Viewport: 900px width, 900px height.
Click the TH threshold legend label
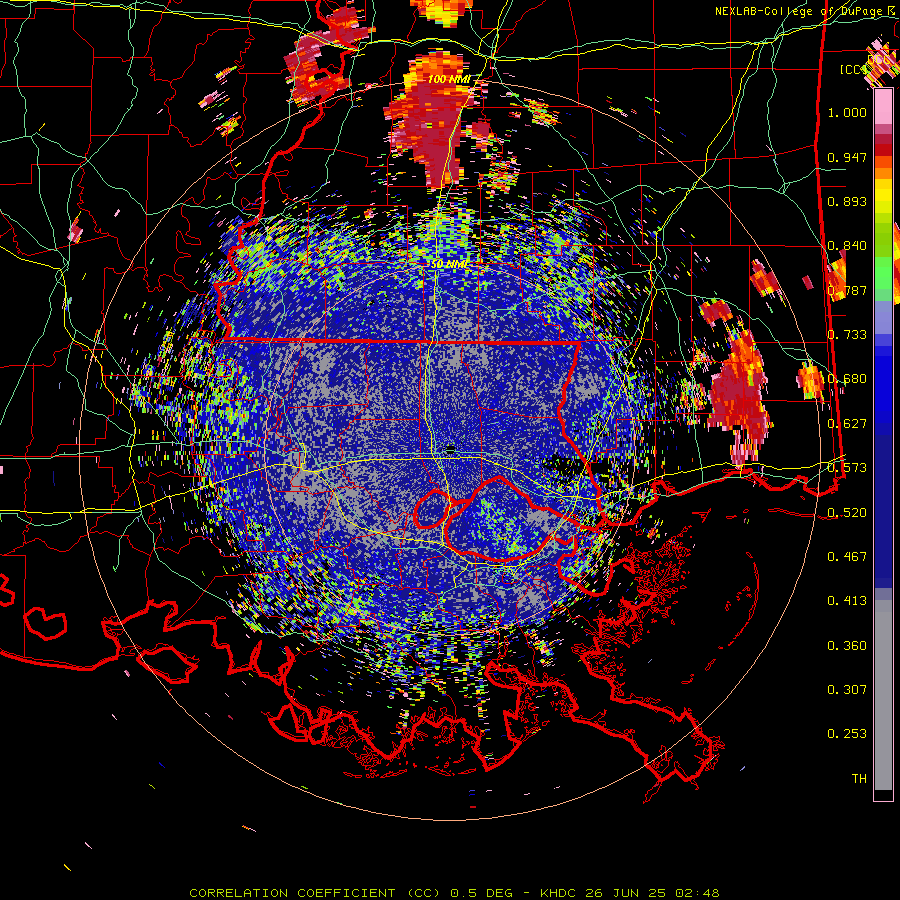point(859,779)
